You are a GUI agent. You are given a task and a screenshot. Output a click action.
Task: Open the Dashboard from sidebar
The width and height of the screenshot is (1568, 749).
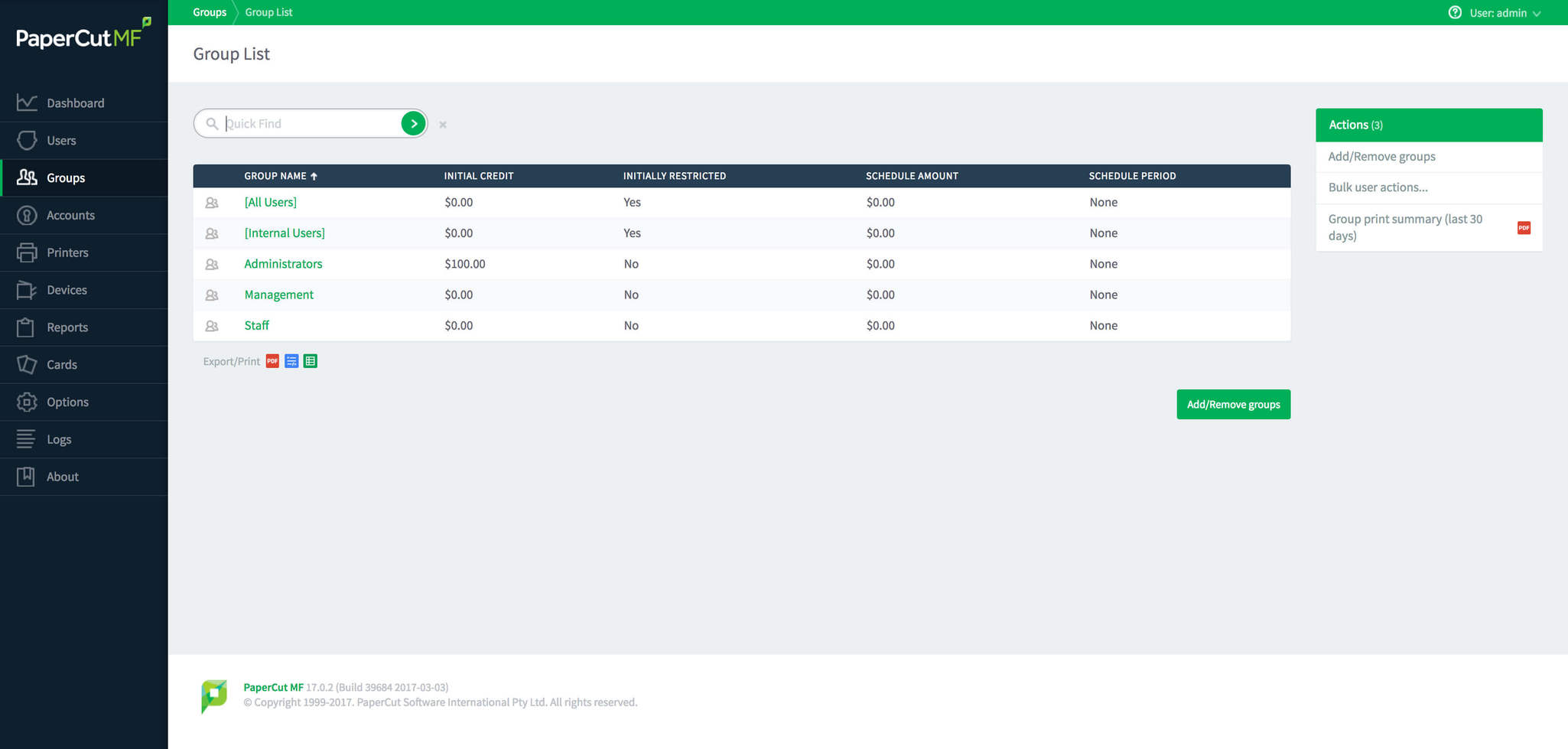click(75, 103)
